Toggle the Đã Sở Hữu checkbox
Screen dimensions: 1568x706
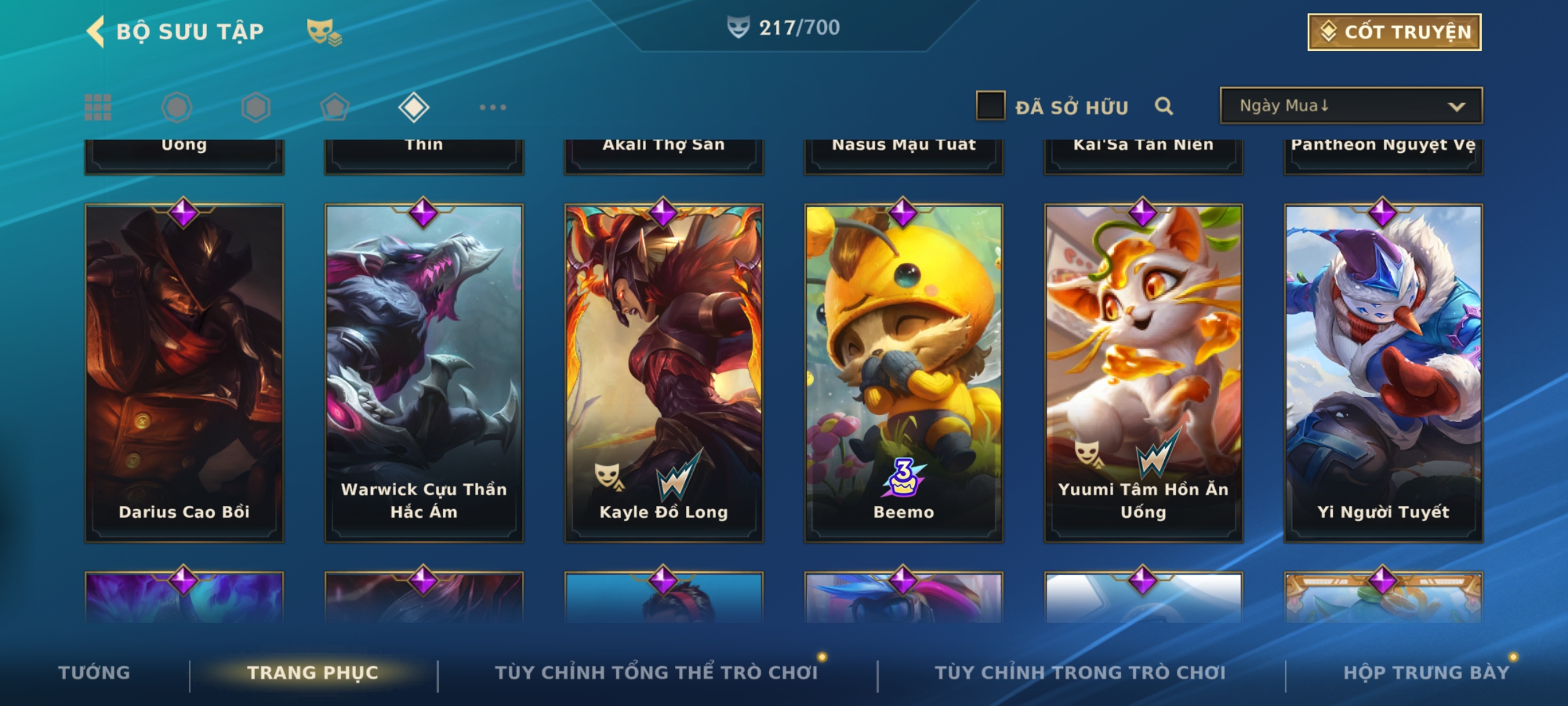pos(990,106)
